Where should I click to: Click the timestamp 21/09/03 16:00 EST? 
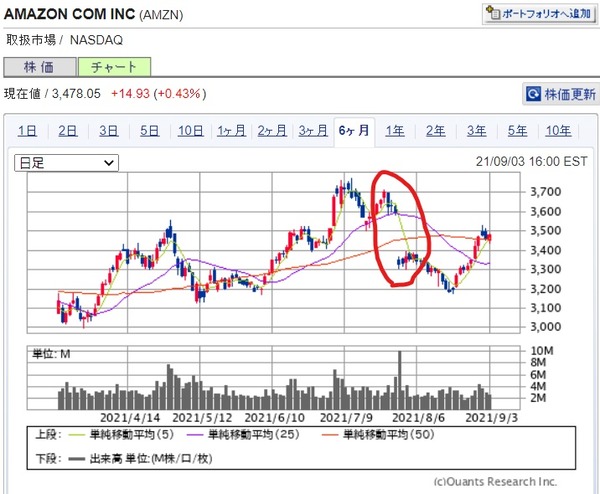click(x=532, y=161)
